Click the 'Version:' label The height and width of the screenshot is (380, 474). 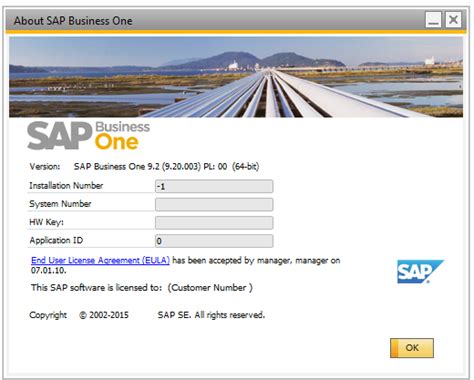45,166
